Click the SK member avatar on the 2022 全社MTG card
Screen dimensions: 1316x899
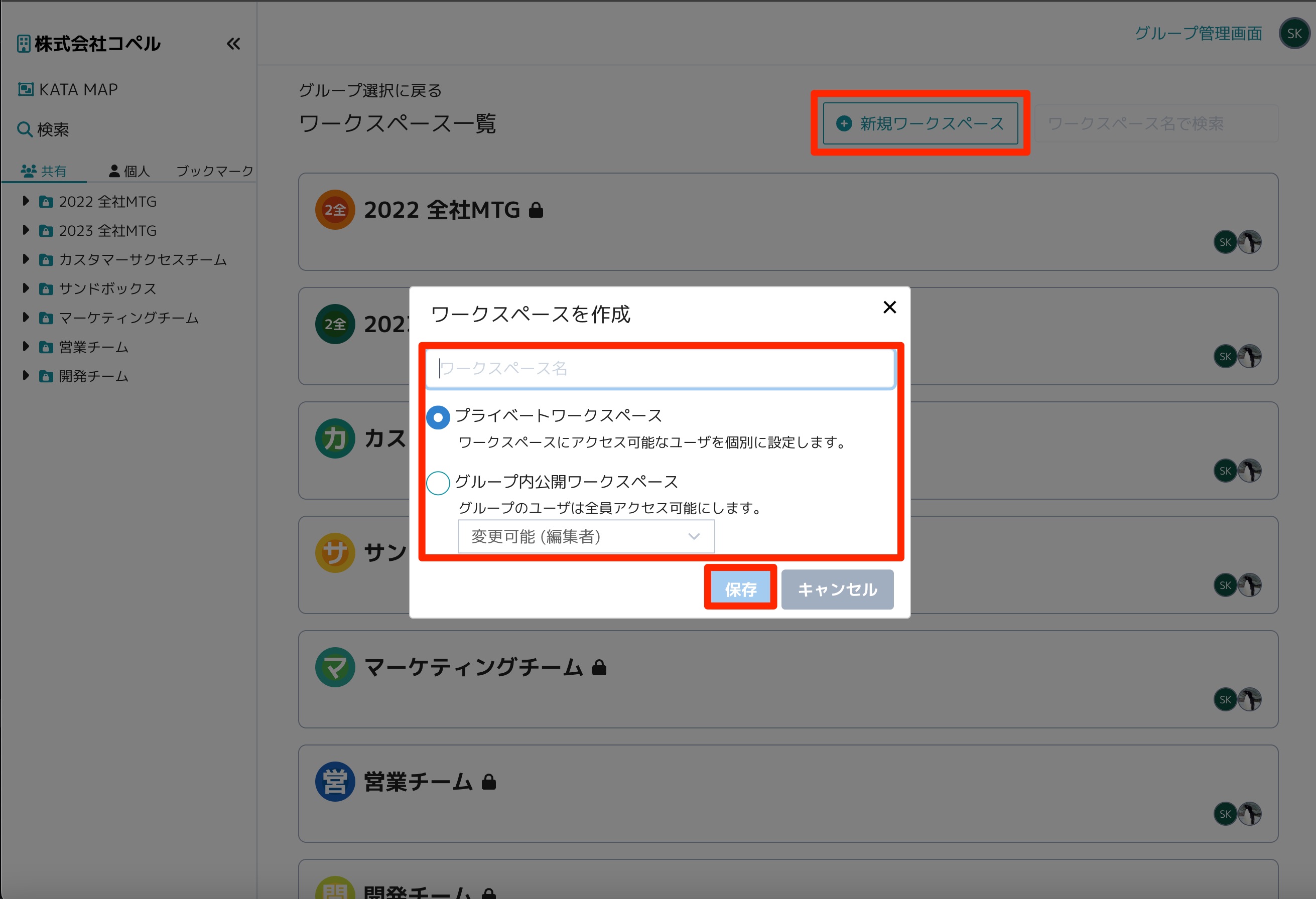(x=1225, y=242)
